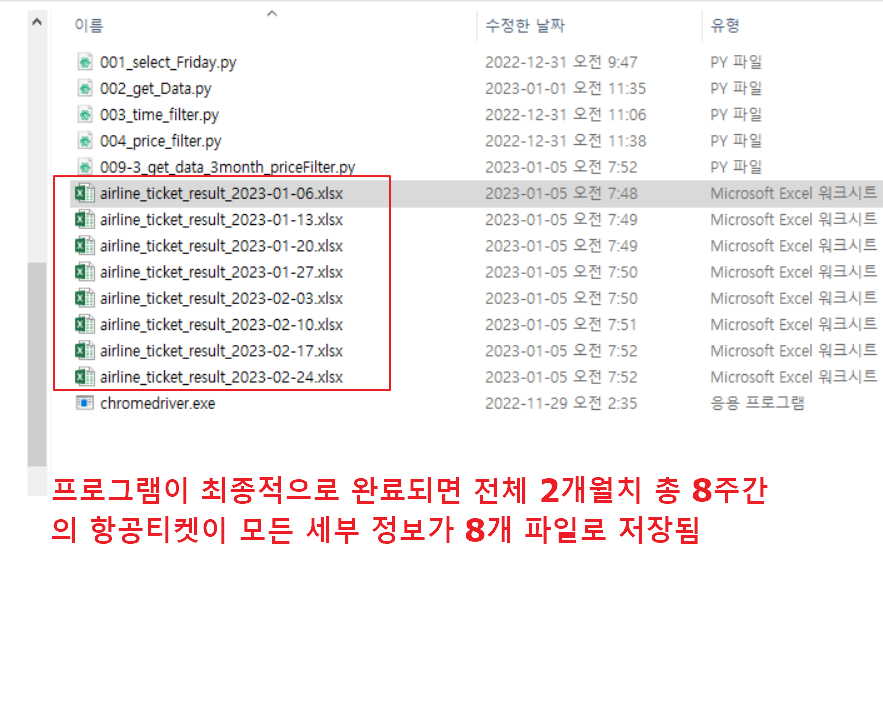Click the 002_get_Data.py file icon
883x703 pixels.
(x=84, y=88)
